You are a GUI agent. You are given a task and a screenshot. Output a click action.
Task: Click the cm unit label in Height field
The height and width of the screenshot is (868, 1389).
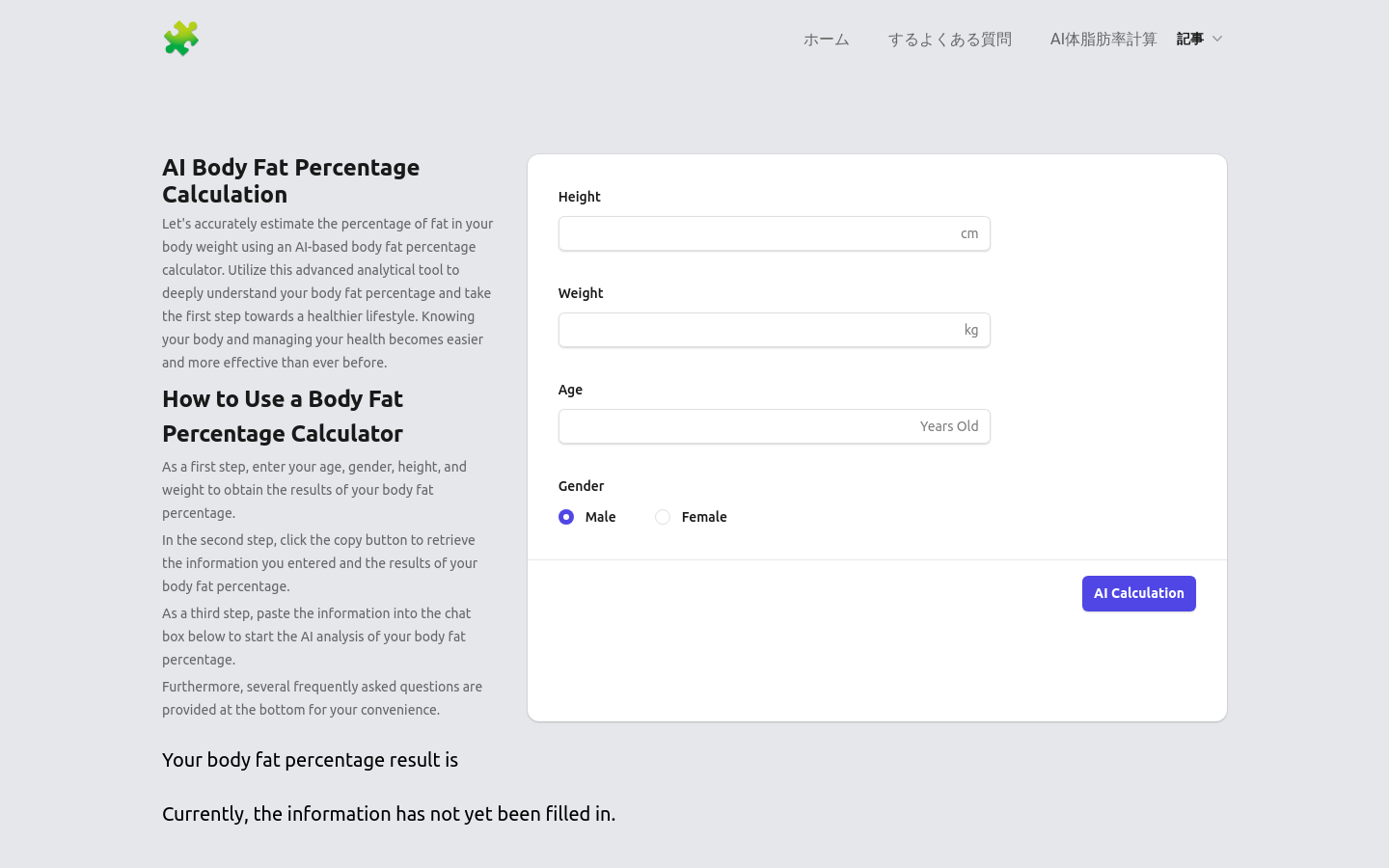pos(970,233)
